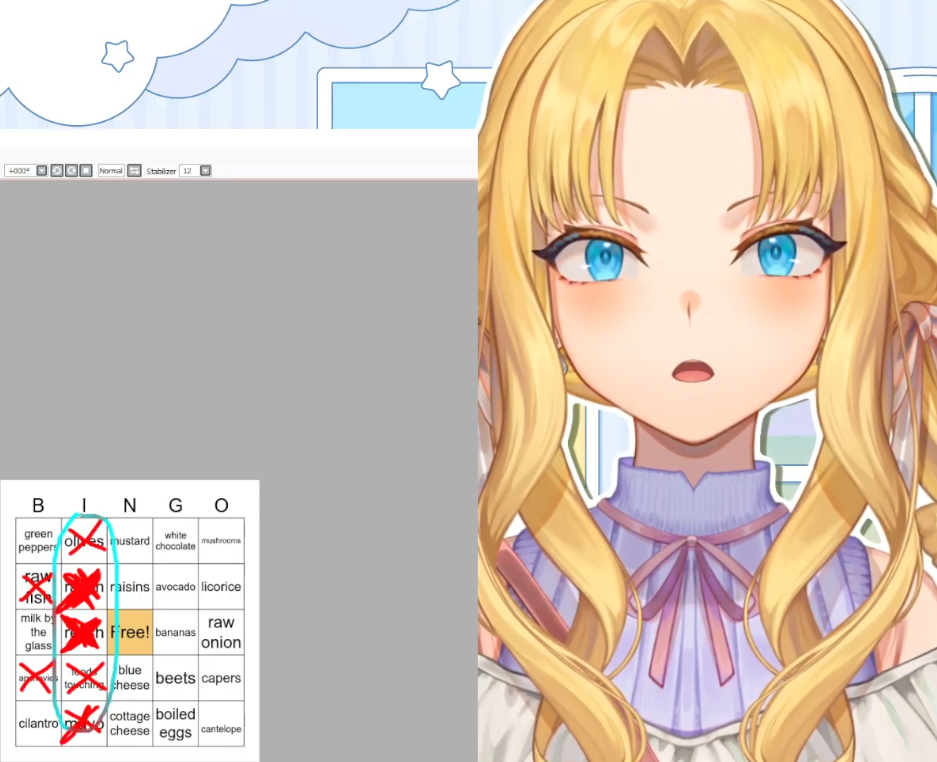Click the "raisins" bingo cell
This screenshot has width=937, height=762.
(x=130, y=586)
